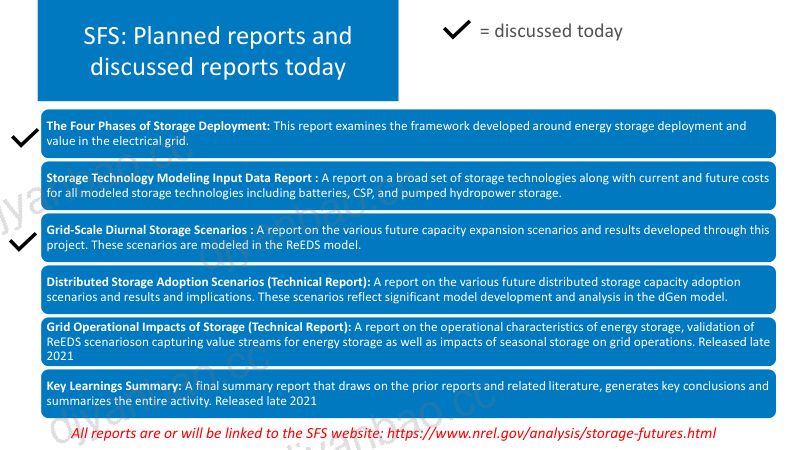Select the Distributed Storage Adoption Scenarios box
Image resolution: width=800 pixels, height=450 pixels.
pyautogui.click(x=408, y=289)
